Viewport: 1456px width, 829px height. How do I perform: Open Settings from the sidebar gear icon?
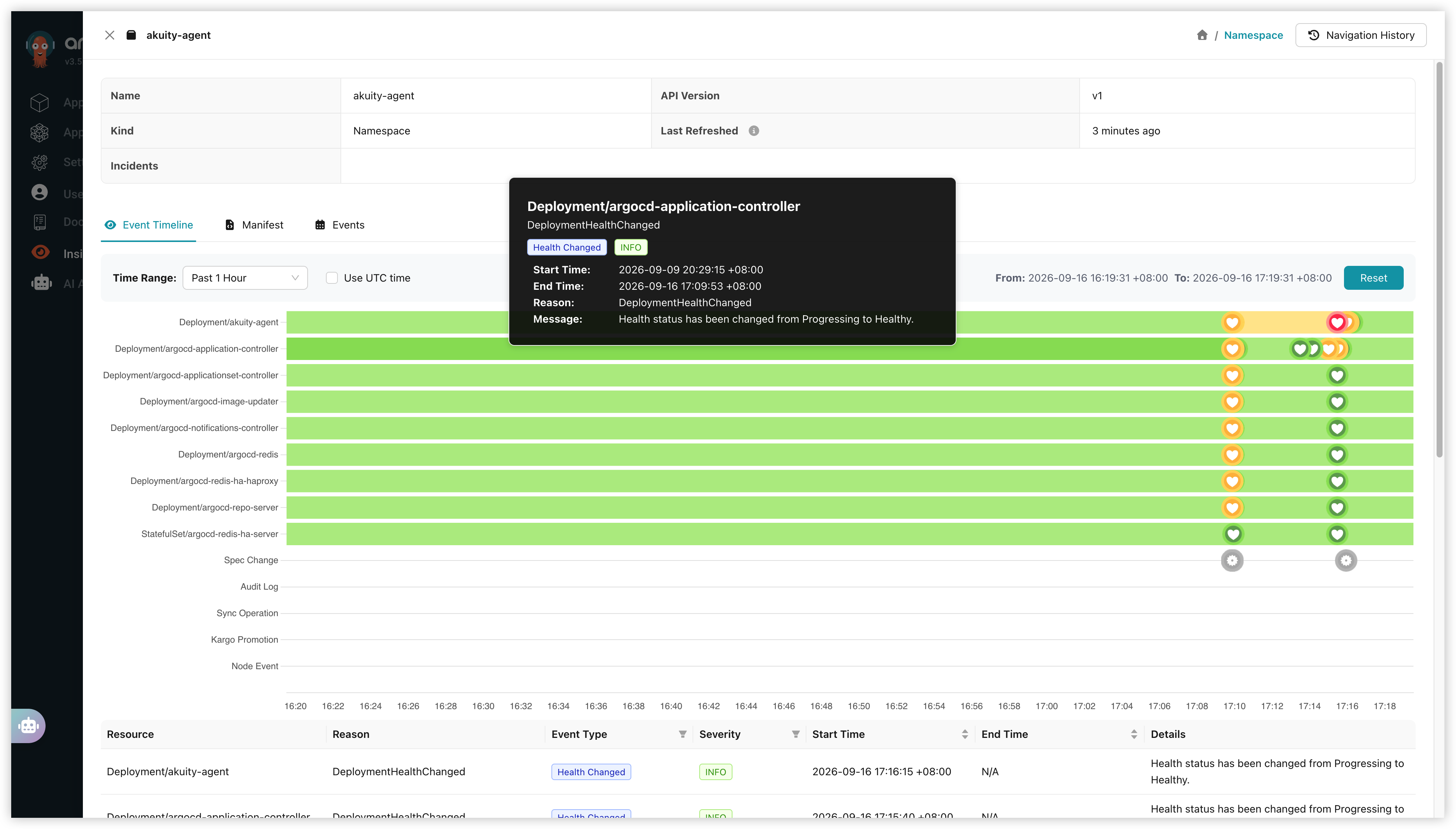pos(39,162)
